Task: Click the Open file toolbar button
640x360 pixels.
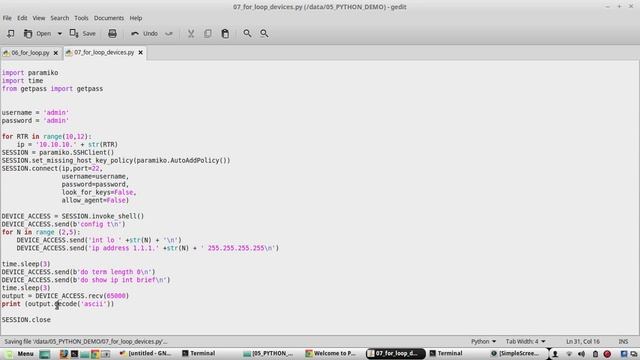Action: [x=37, y=33]
